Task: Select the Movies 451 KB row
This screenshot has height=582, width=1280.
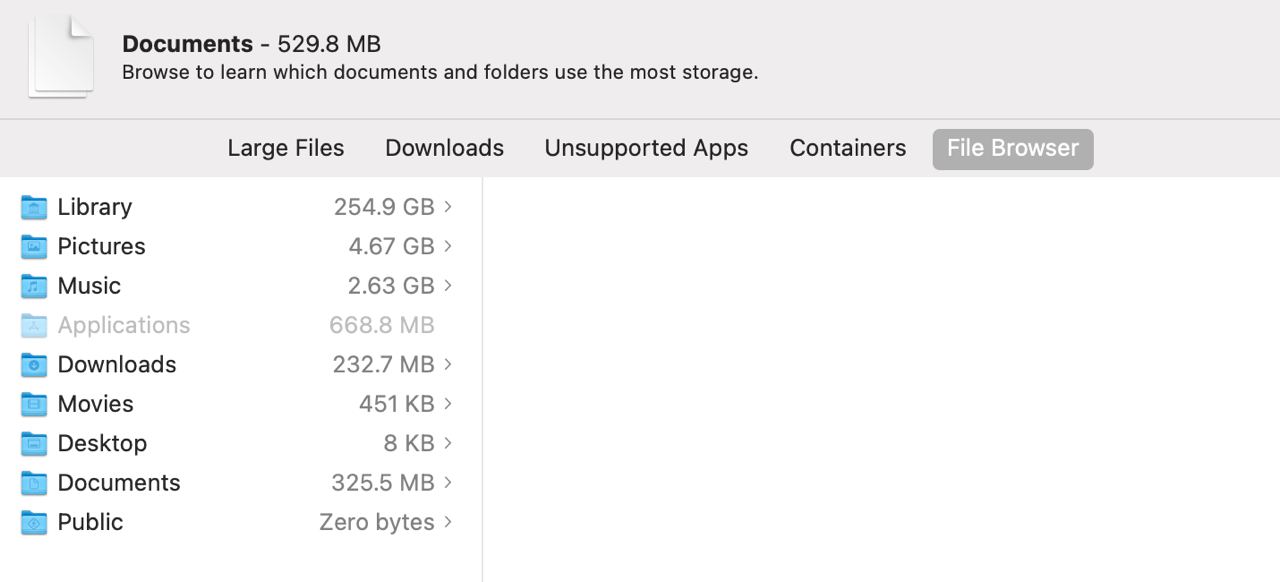Action: [x=238, y=404]
